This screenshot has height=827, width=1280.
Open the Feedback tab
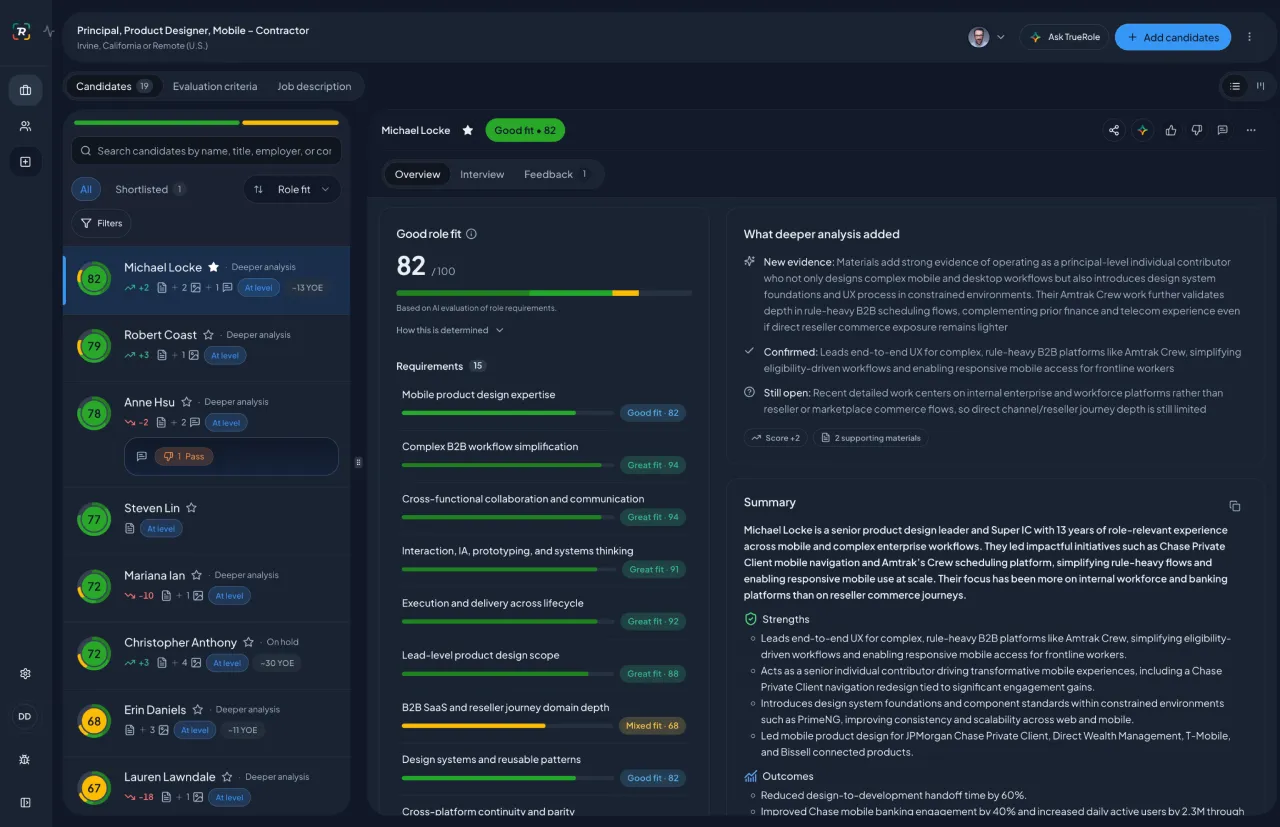tap(556, 174)
